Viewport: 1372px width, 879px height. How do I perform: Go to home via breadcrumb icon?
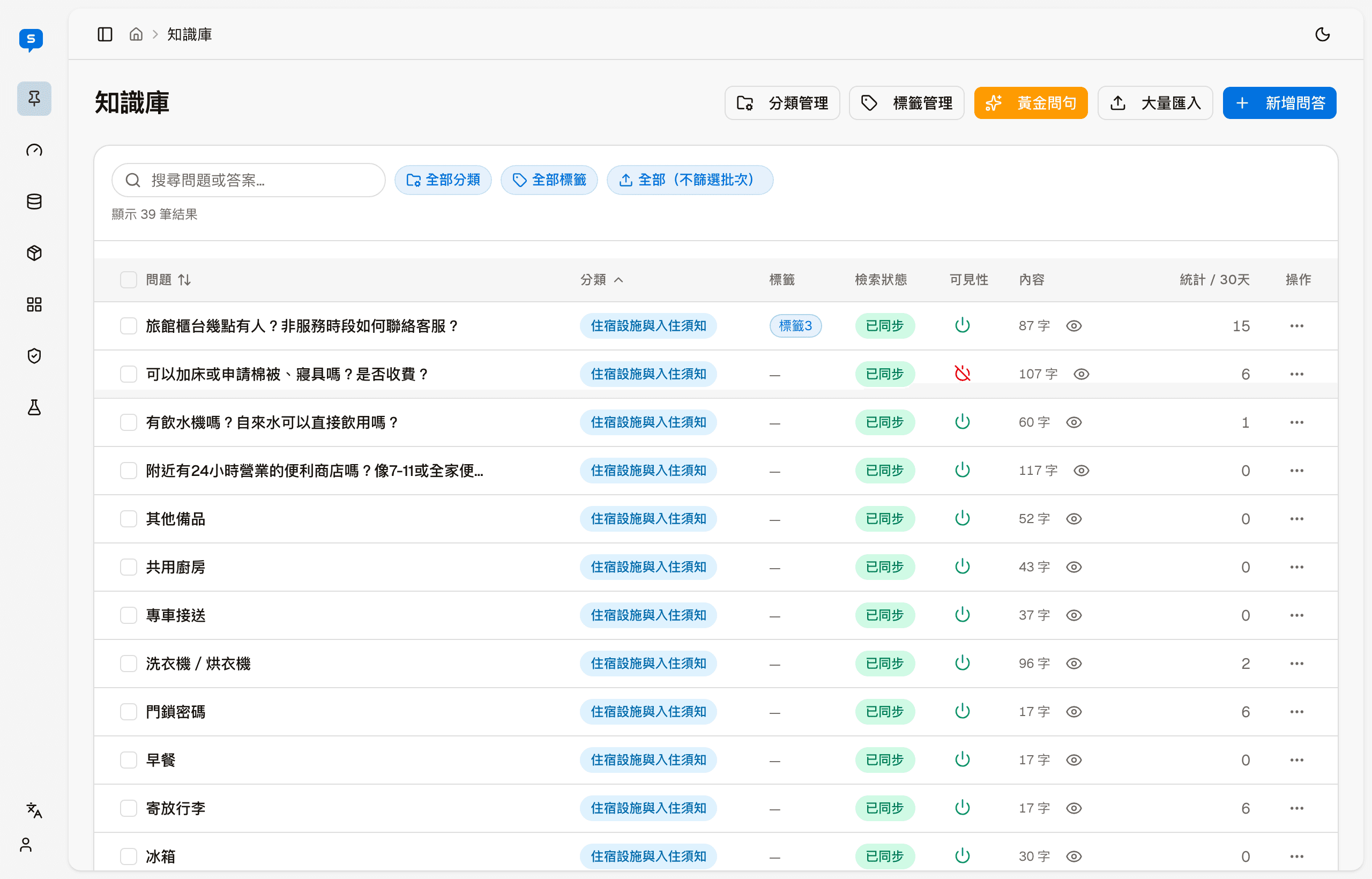[x=136, y=34]
